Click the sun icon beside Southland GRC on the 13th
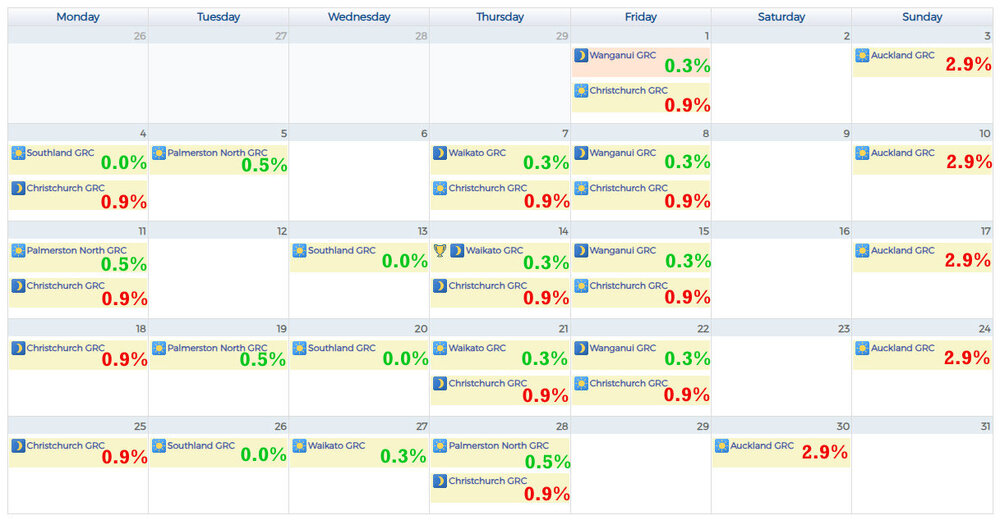The width and height of the screenshot is (1000, 520). coord(299,251)
